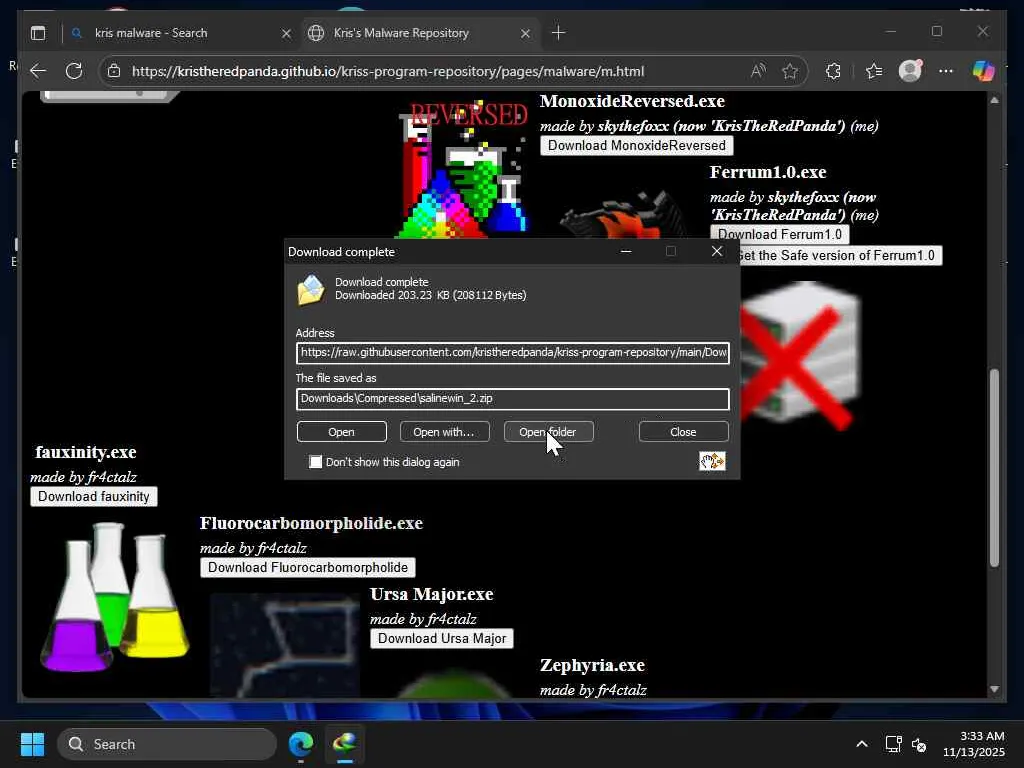
Task: Add page to favorites star icon
Action: point(790,71)
